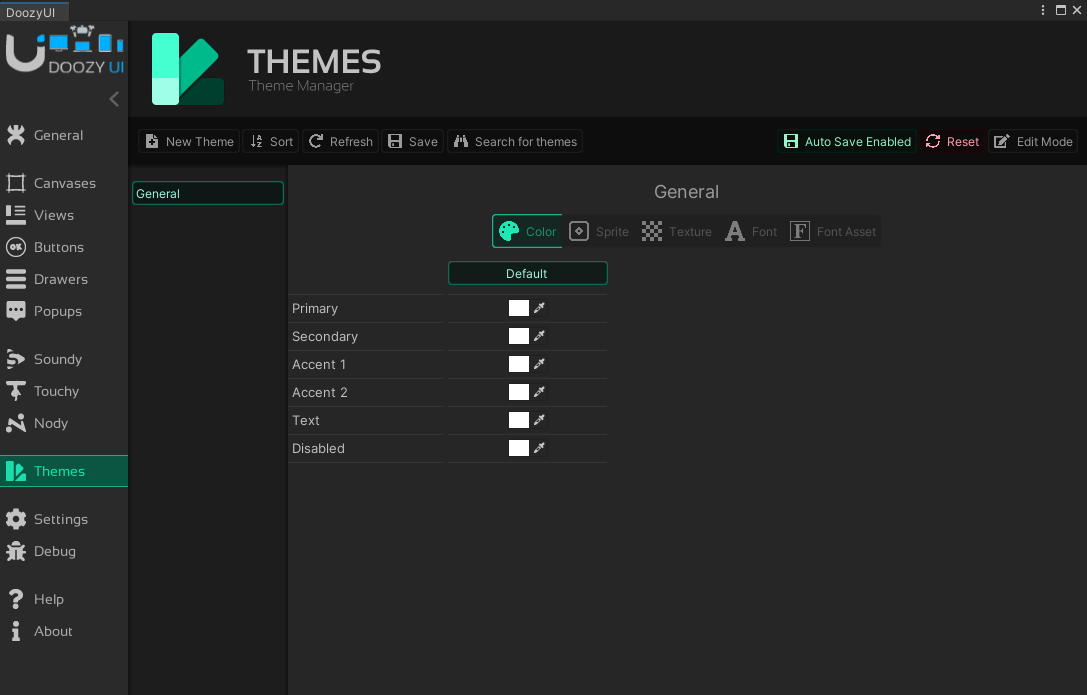Select the Drawers section
Screen dimensions: 1087x695
tap(60, 279)
